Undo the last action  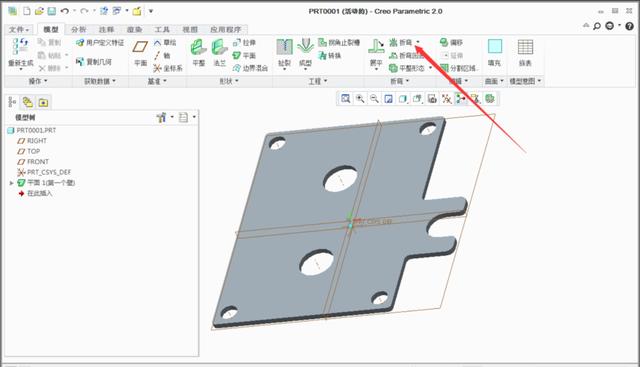64,11
